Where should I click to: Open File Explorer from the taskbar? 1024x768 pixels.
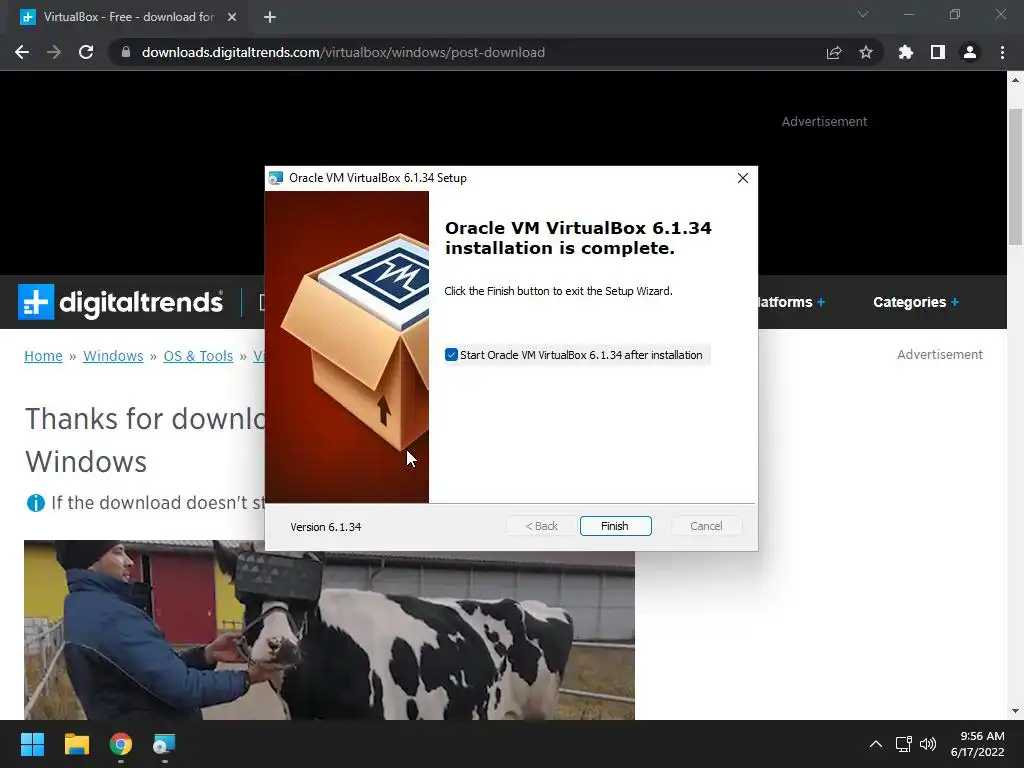pos(76,744)
